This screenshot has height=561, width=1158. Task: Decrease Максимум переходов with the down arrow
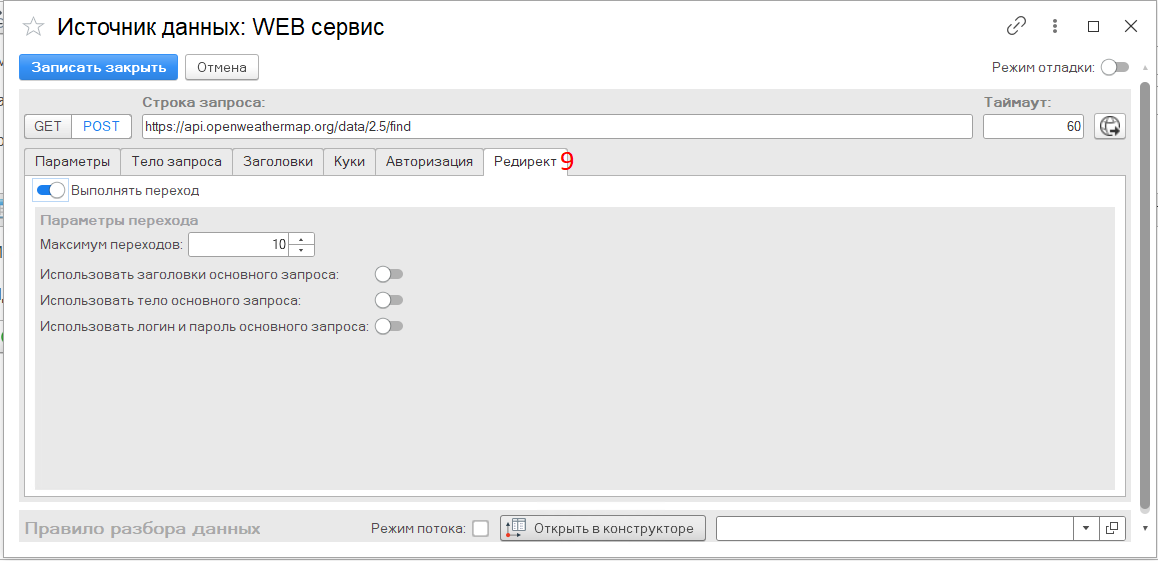301,250
